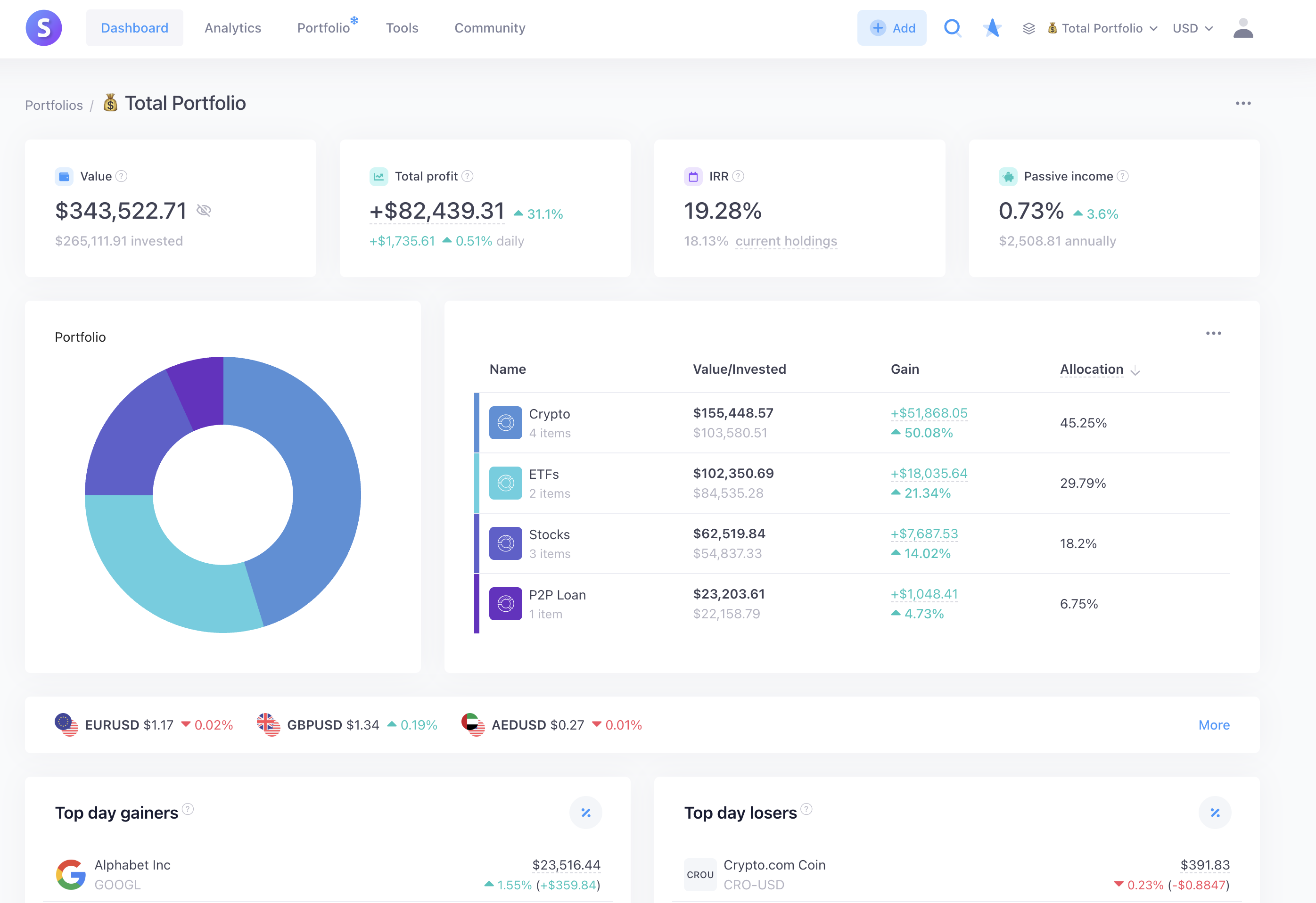
Task: Click the purple S logo icon
Action: click(x=44, y=28)
